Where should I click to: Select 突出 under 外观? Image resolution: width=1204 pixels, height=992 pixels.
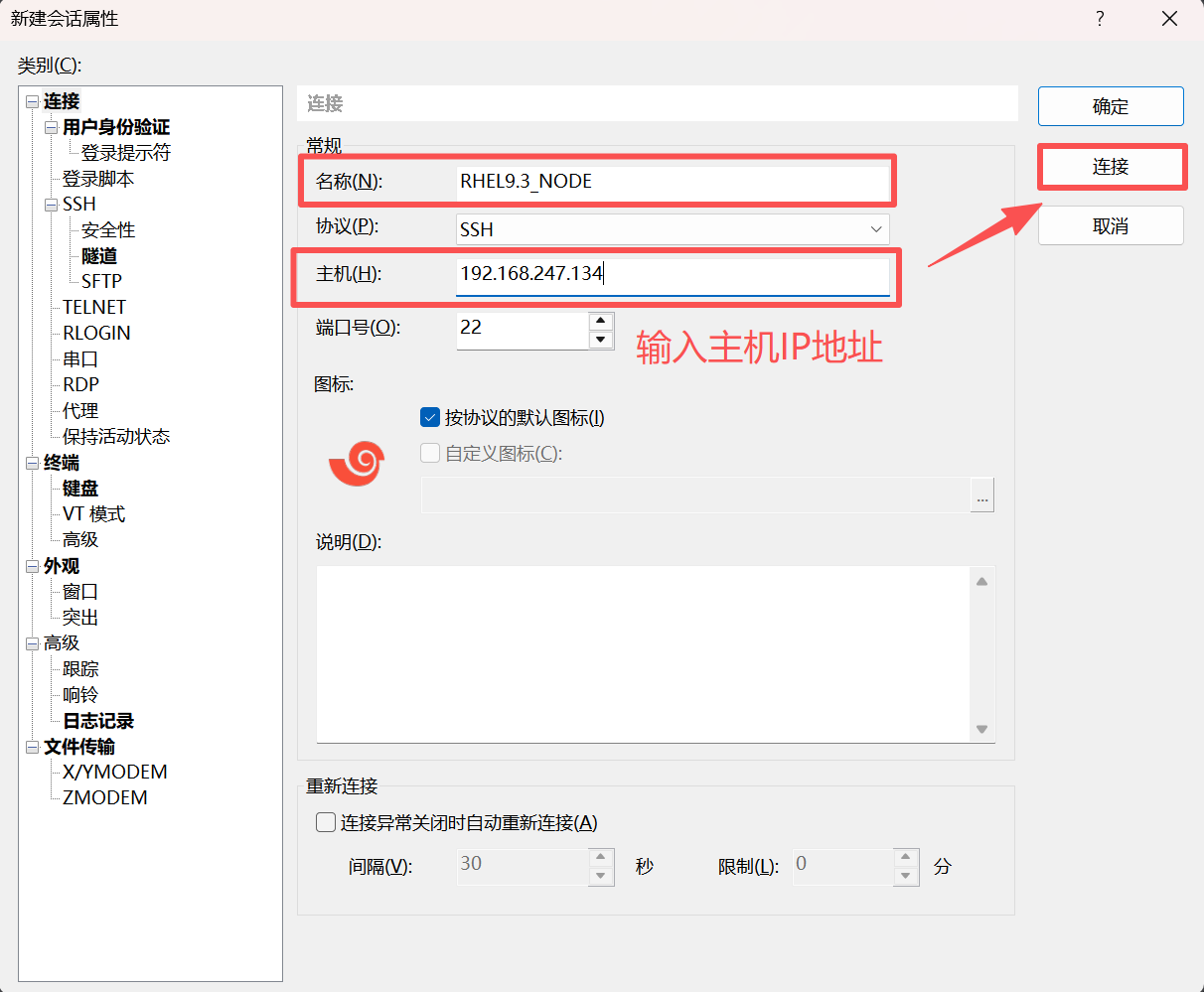pyautogui.click(x=80, y=618)
